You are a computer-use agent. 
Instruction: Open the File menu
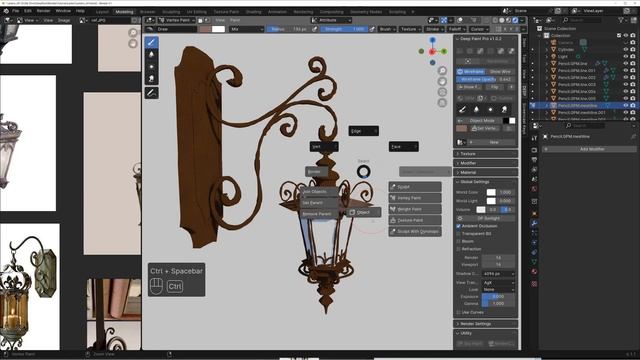coord(16,11)
